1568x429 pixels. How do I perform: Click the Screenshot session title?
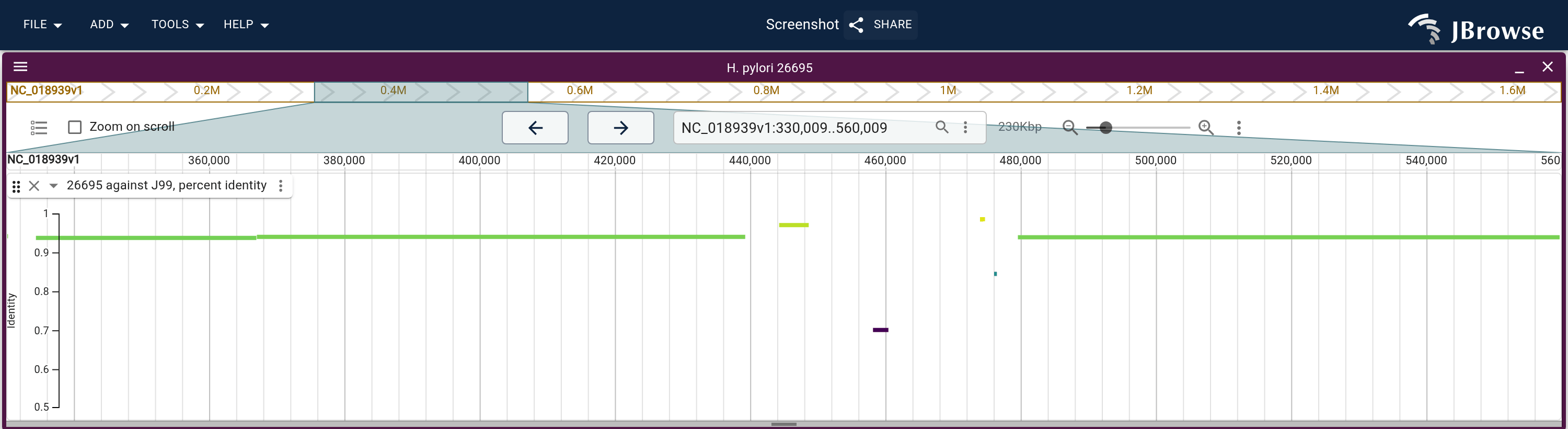pyautogui.click(x=802, y=25)
